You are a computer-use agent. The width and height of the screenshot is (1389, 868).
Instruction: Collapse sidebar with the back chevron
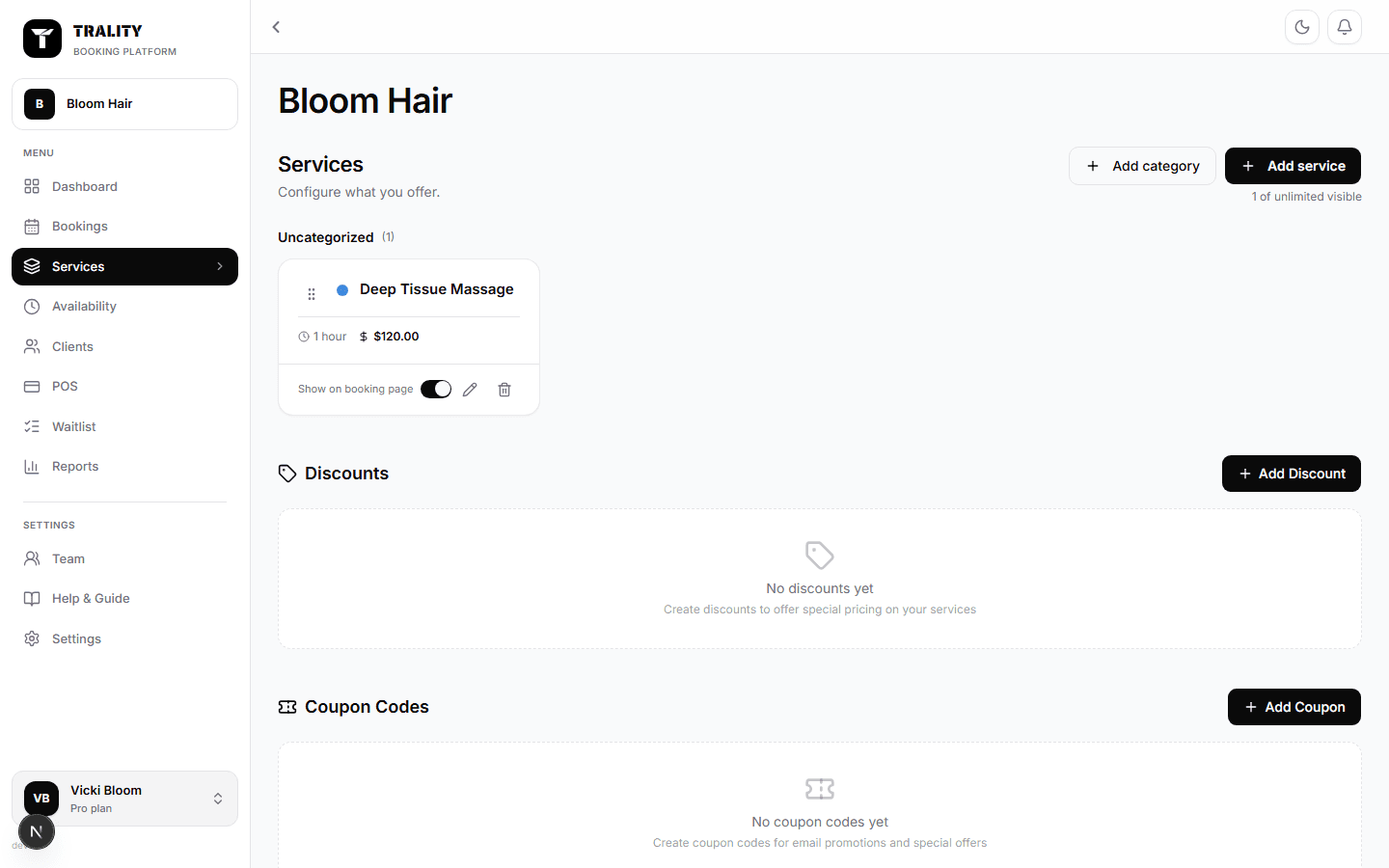tap(276, 27)
